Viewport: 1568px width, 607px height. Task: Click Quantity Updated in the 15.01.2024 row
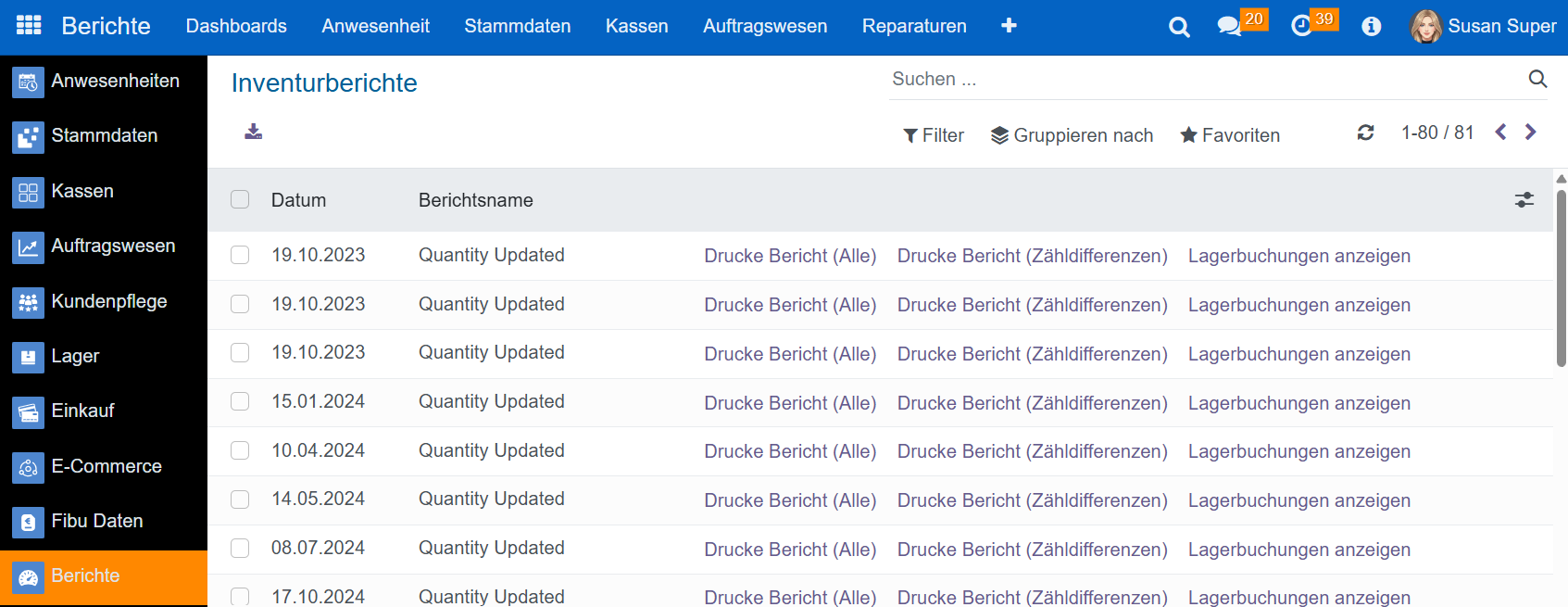coord(491,401)
